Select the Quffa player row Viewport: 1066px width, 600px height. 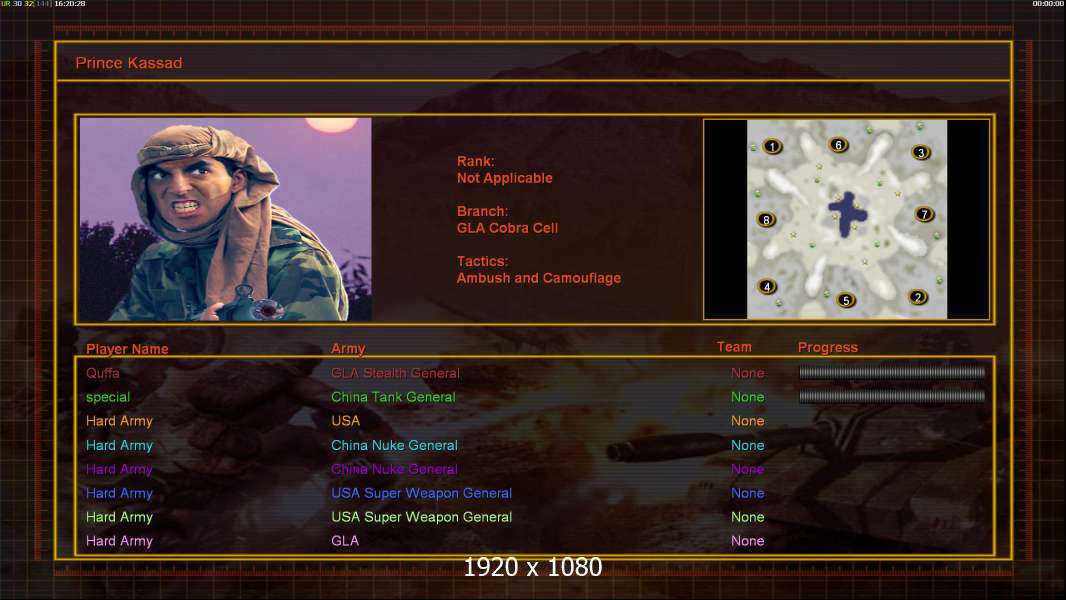point(534,373)
